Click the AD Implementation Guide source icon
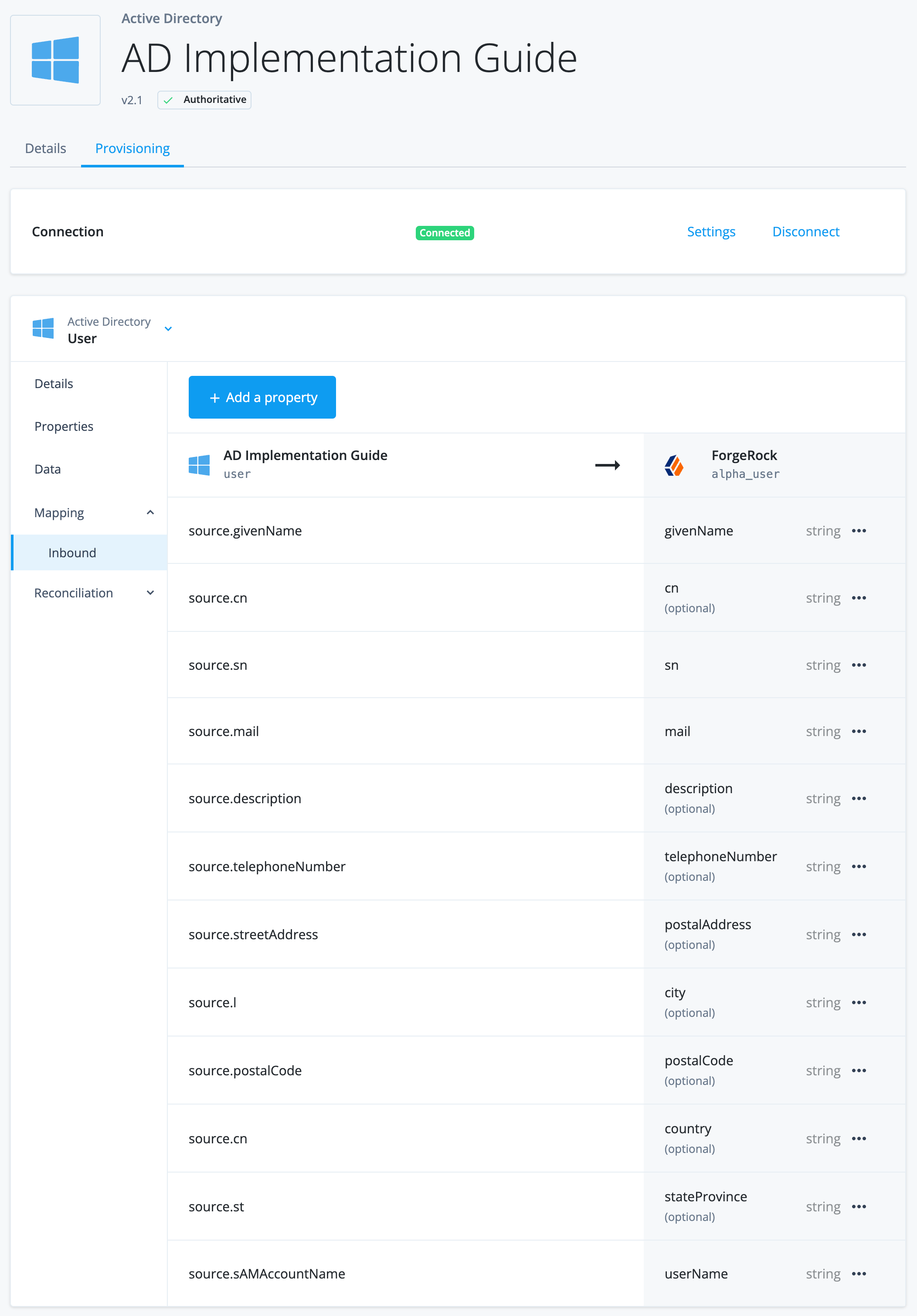This screenshot has width=917, height=1316. (200, 463)
